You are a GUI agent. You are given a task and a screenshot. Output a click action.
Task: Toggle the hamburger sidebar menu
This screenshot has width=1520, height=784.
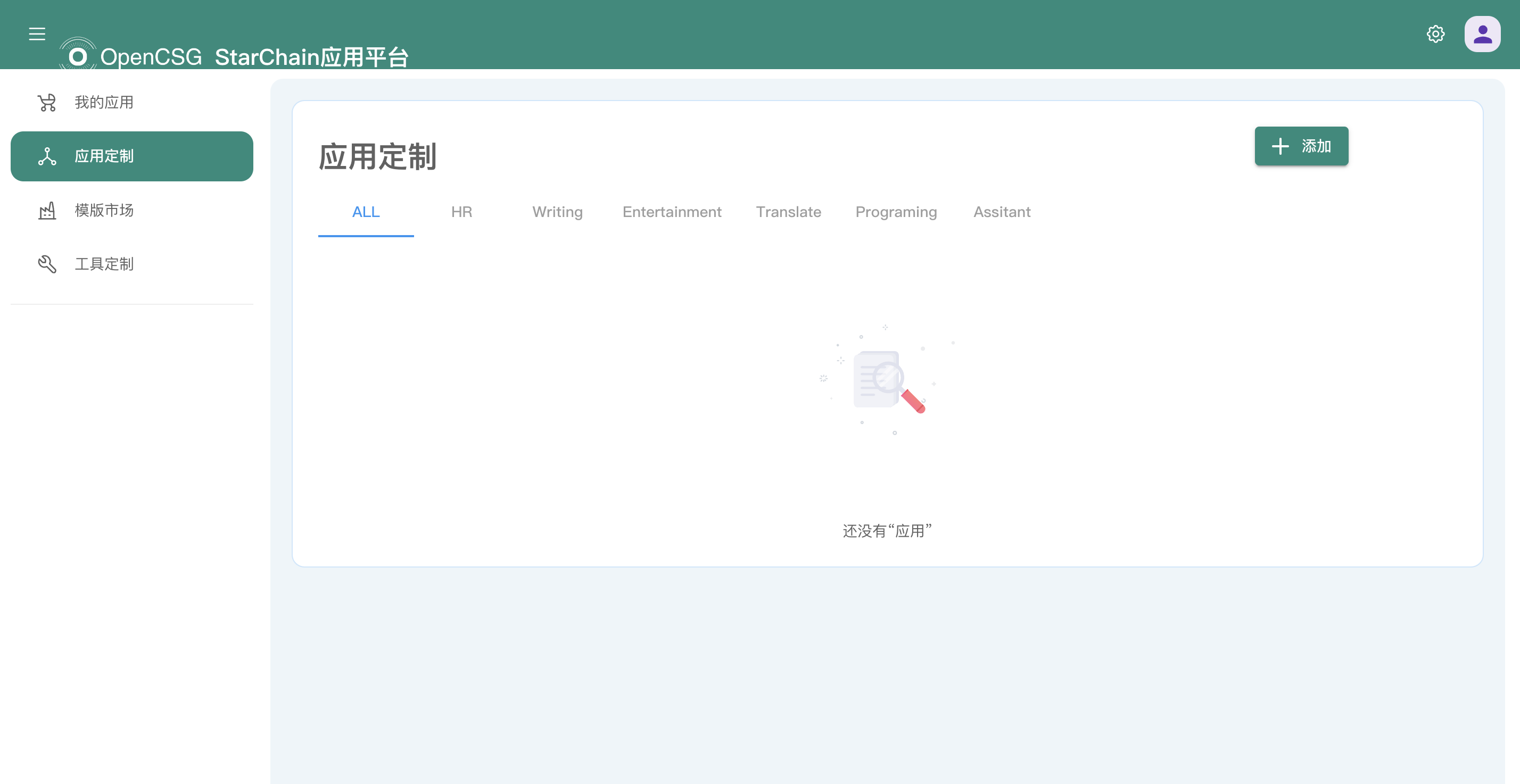coord(37,34)
